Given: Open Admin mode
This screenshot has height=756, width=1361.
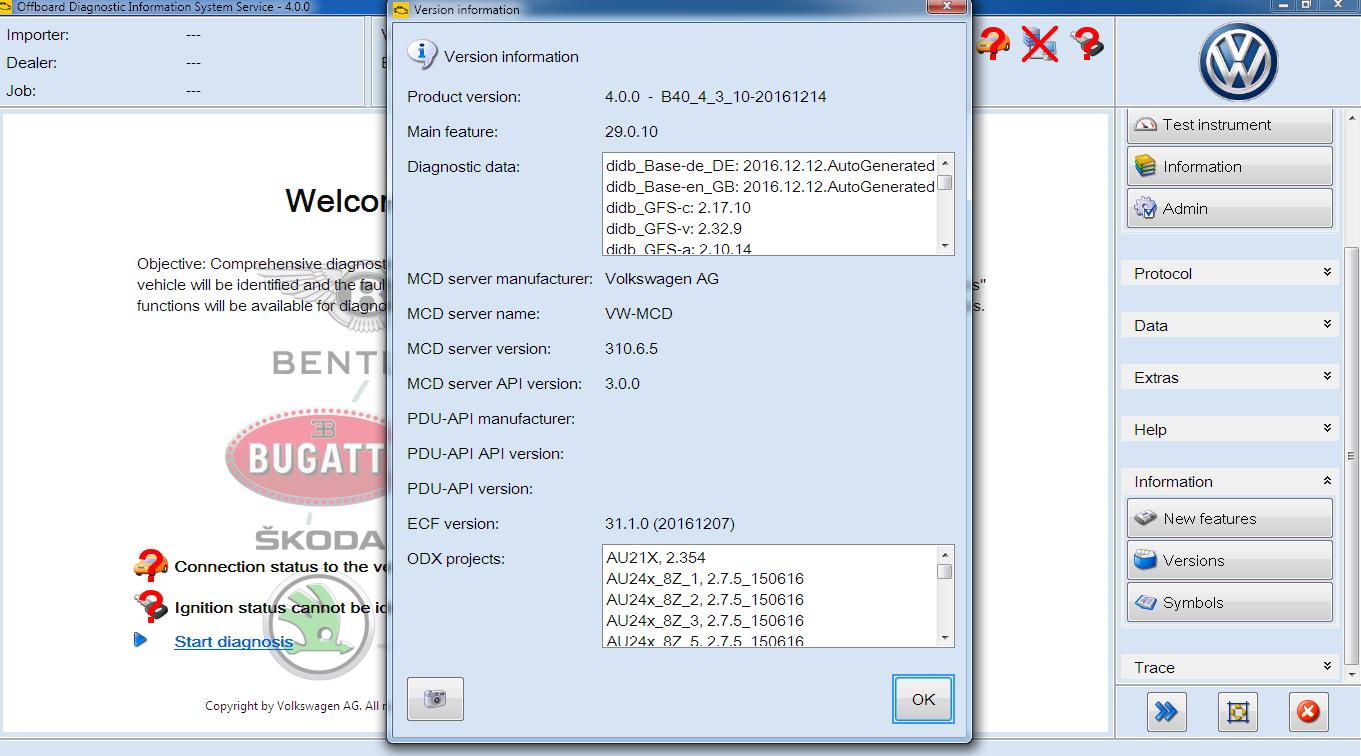Looking at the screenshot, I should point(1230,209).
